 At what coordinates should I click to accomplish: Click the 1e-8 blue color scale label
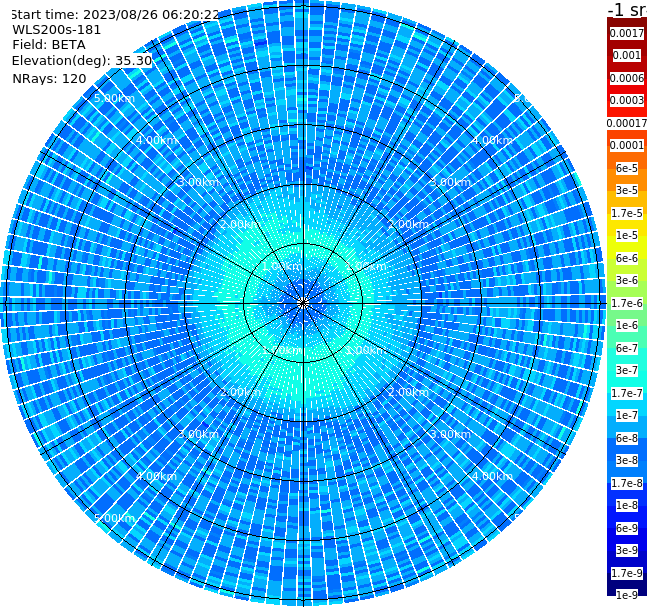[x=627, y=505]
